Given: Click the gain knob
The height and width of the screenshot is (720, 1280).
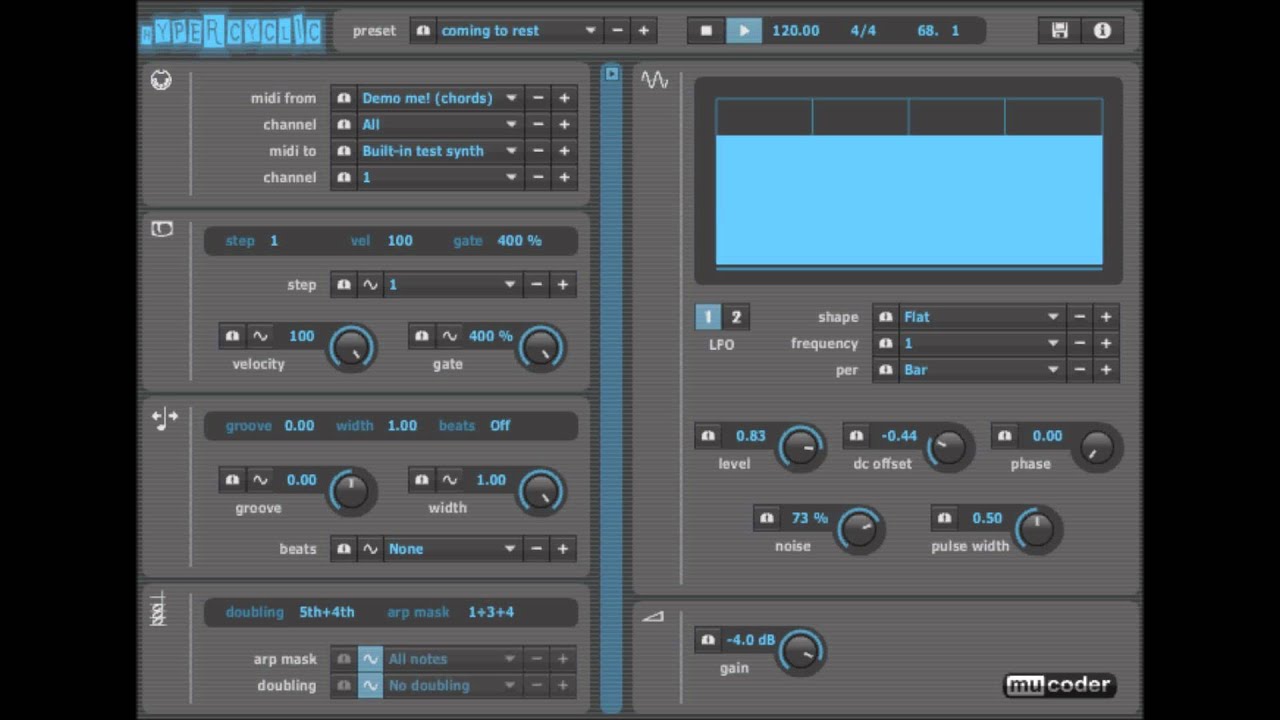Looking at the screenshot, I should [800, 651].
